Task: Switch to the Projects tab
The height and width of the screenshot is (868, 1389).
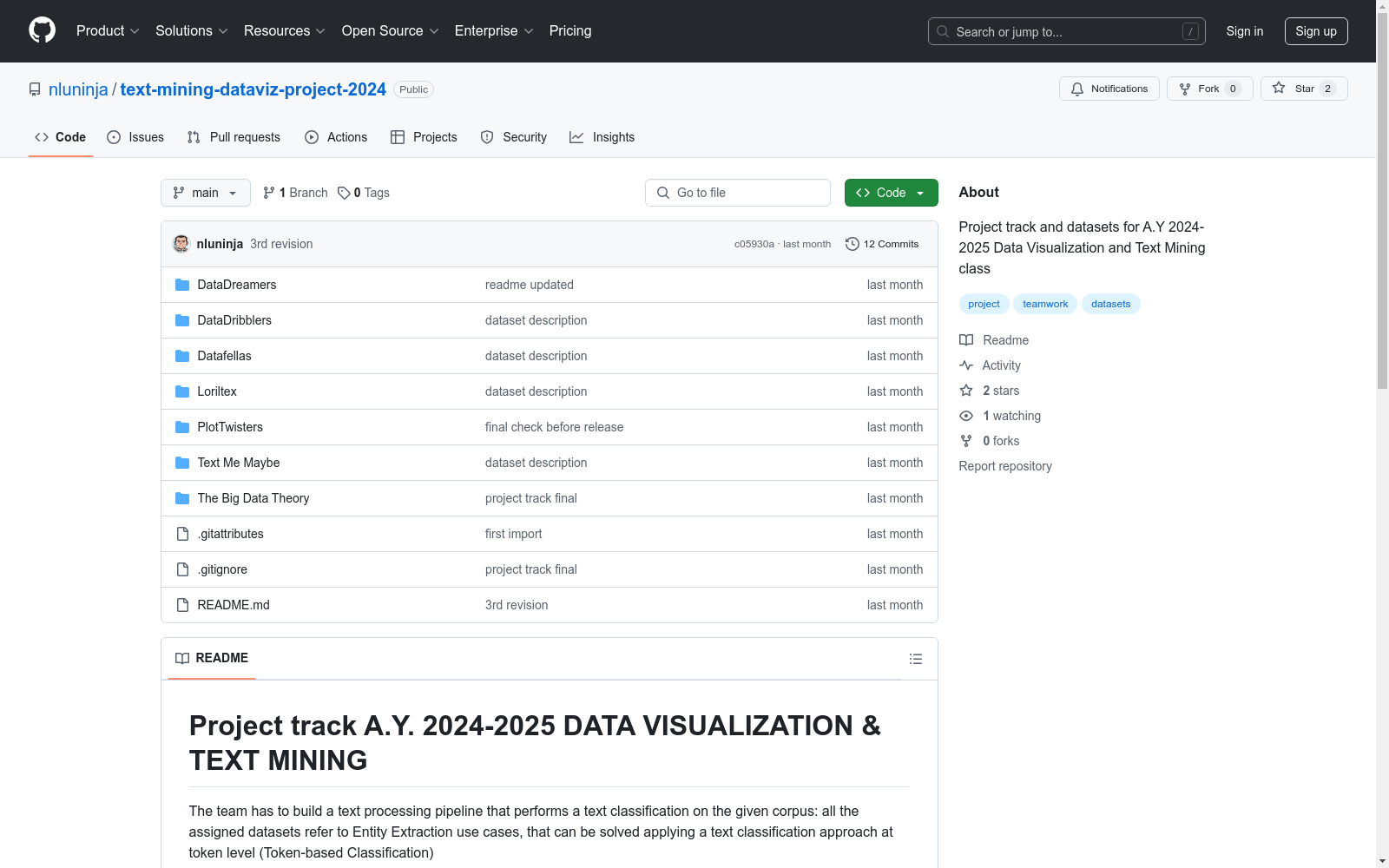Action: [x=424, y=137]
